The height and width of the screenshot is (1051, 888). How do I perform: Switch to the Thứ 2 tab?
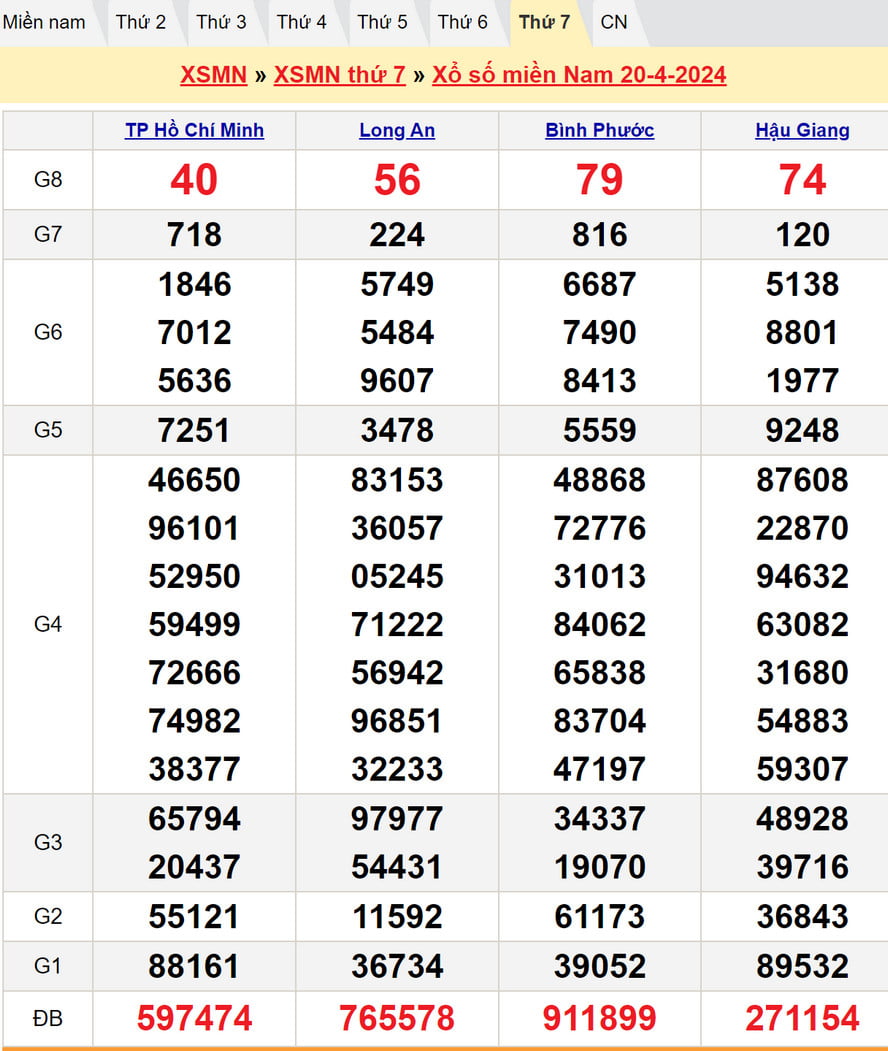(141, 22)
